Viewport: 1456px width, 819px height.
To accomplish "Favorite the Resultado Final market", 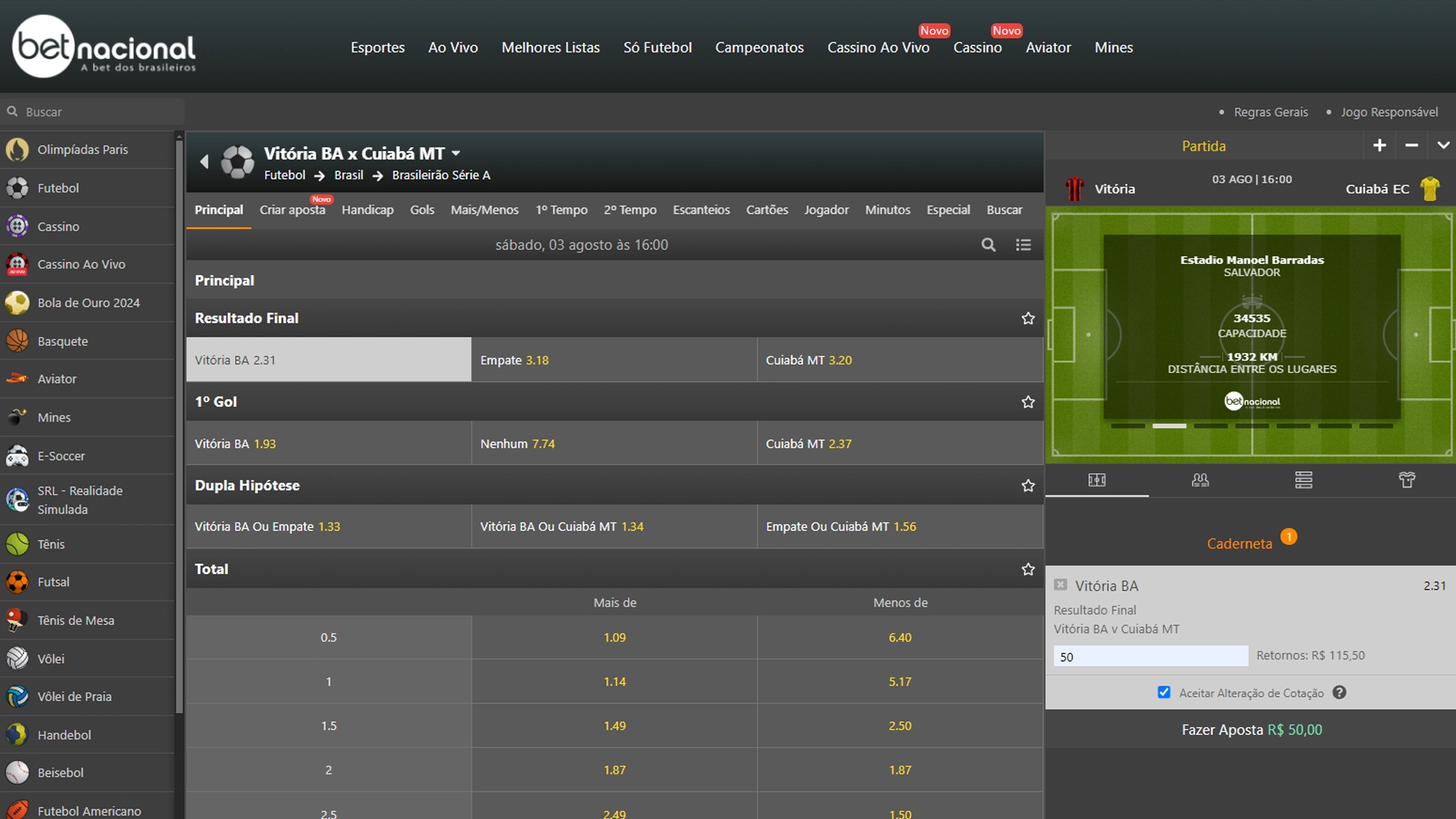I will [1028, 318].
